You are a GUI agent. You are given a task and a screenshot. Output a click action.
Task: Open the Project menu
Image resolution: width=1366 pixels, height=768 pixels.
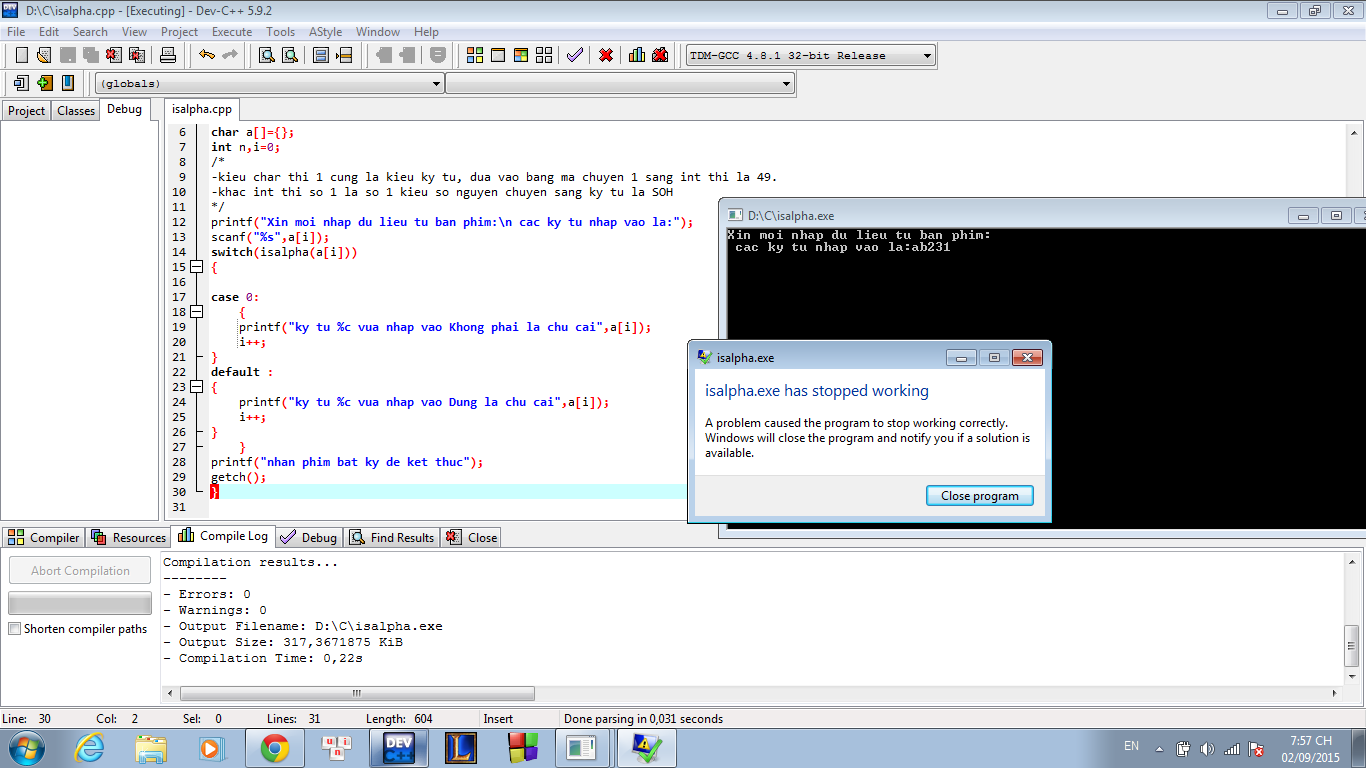tap(180, 32)
